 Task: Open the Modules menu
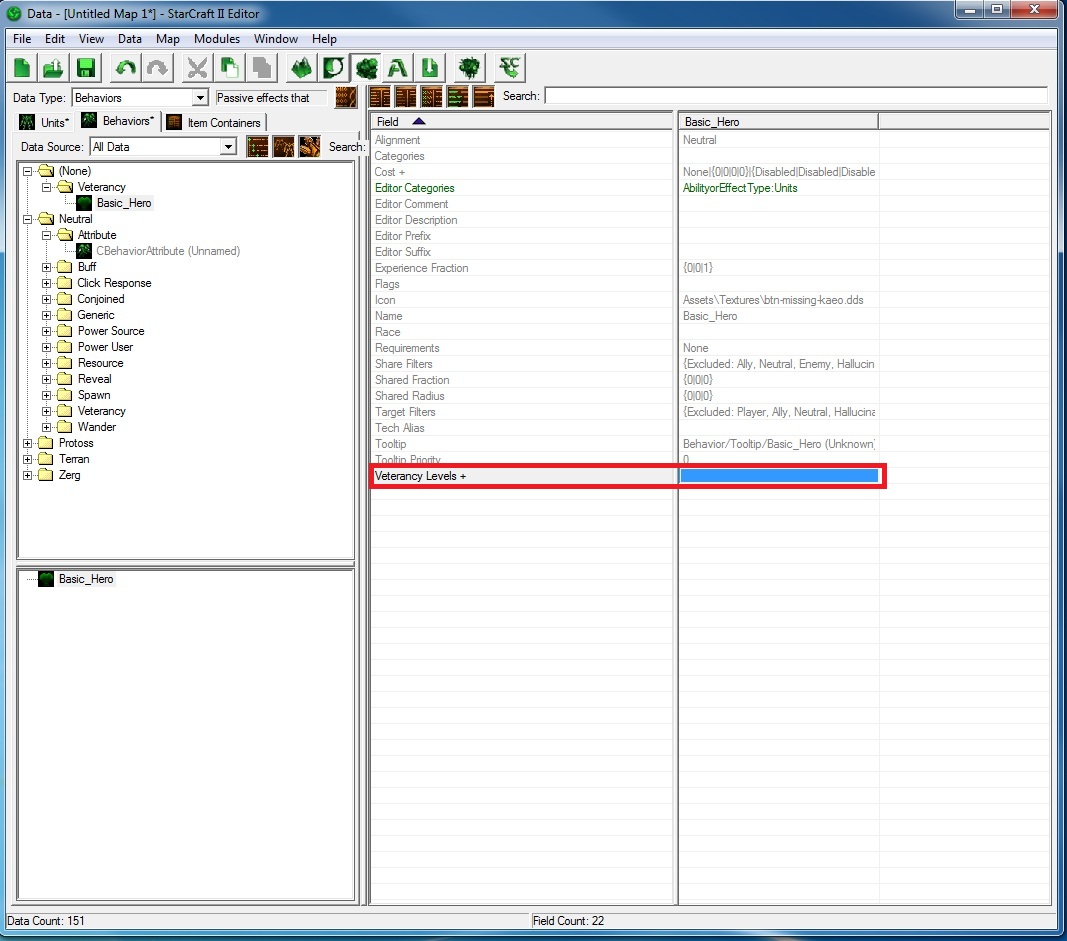point(216,39)
